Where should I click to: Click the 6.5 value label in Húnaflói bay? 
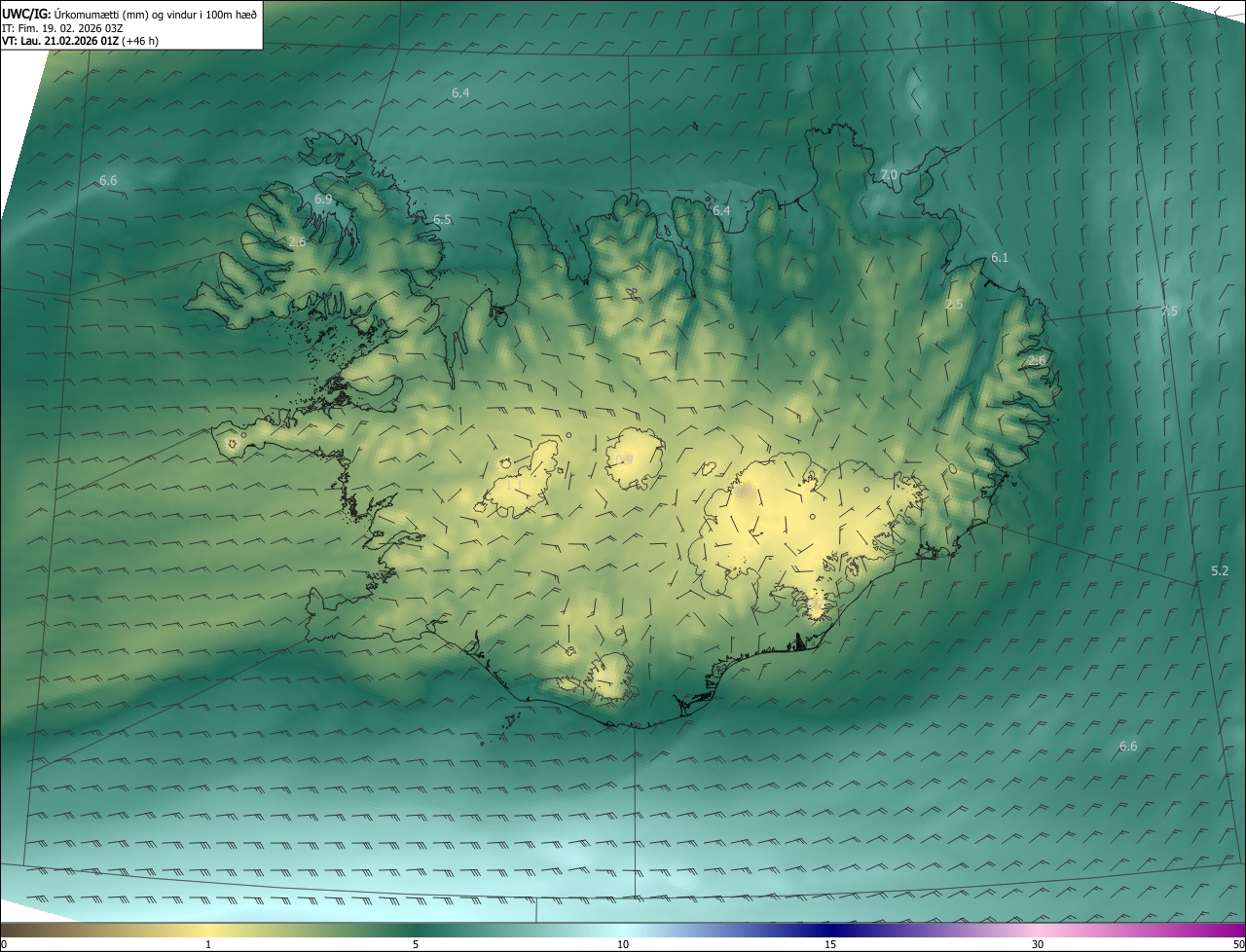click(442, 220)
